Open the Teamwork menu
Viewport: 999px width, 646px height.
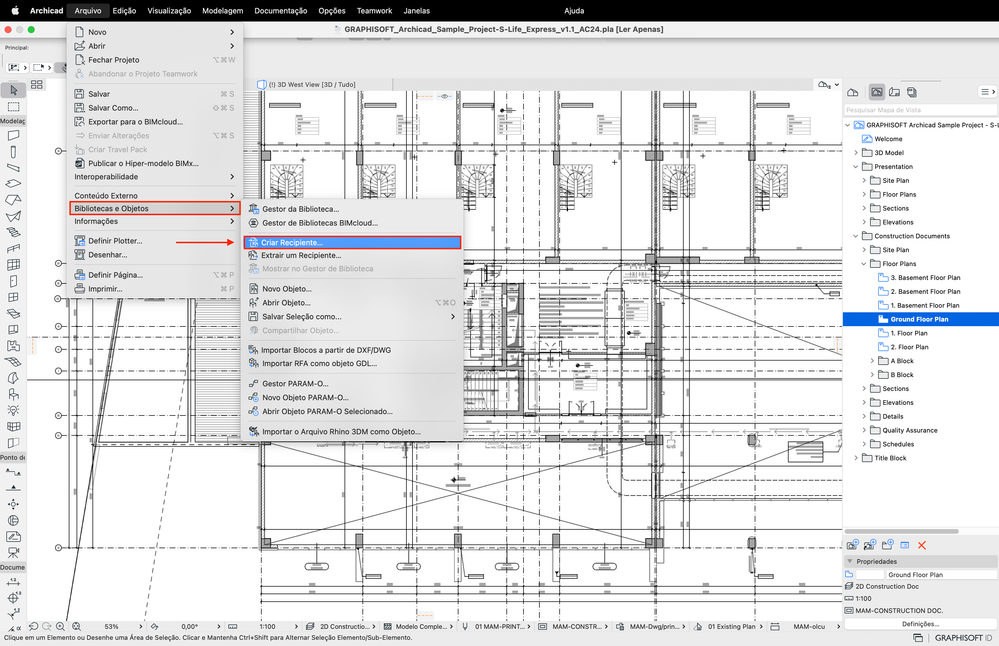[374, 11]
